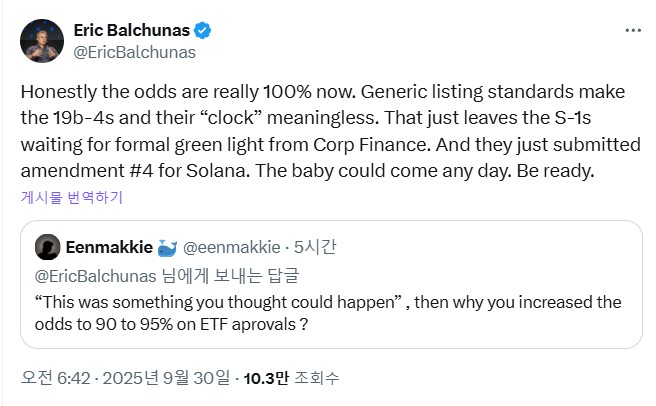Click Eric Balchunas's profile avatar
This screenshot has width=656, height=406.
[39, 40]
